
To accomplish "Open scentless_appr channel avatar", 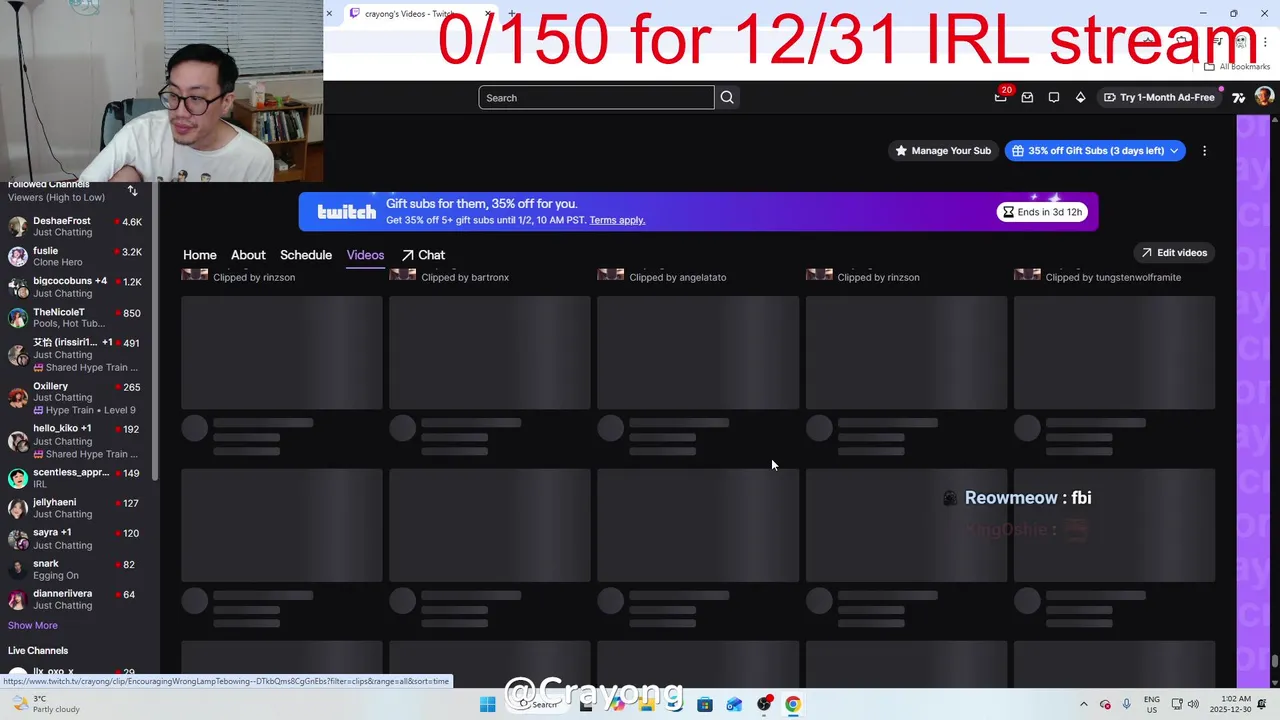I will (18, 478).
